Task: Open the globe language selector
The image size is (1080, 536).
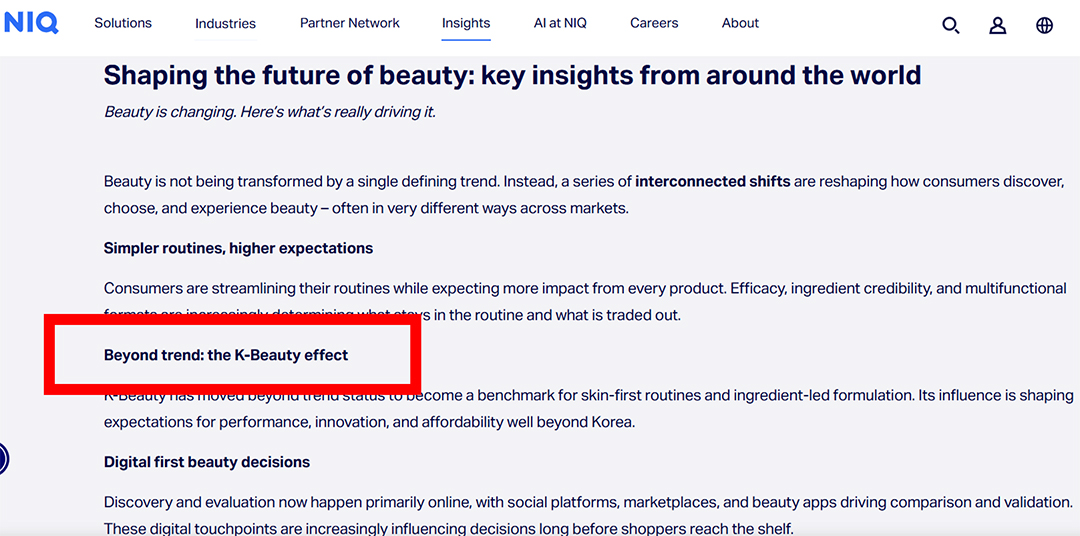Action: (x=1044, y=25)
